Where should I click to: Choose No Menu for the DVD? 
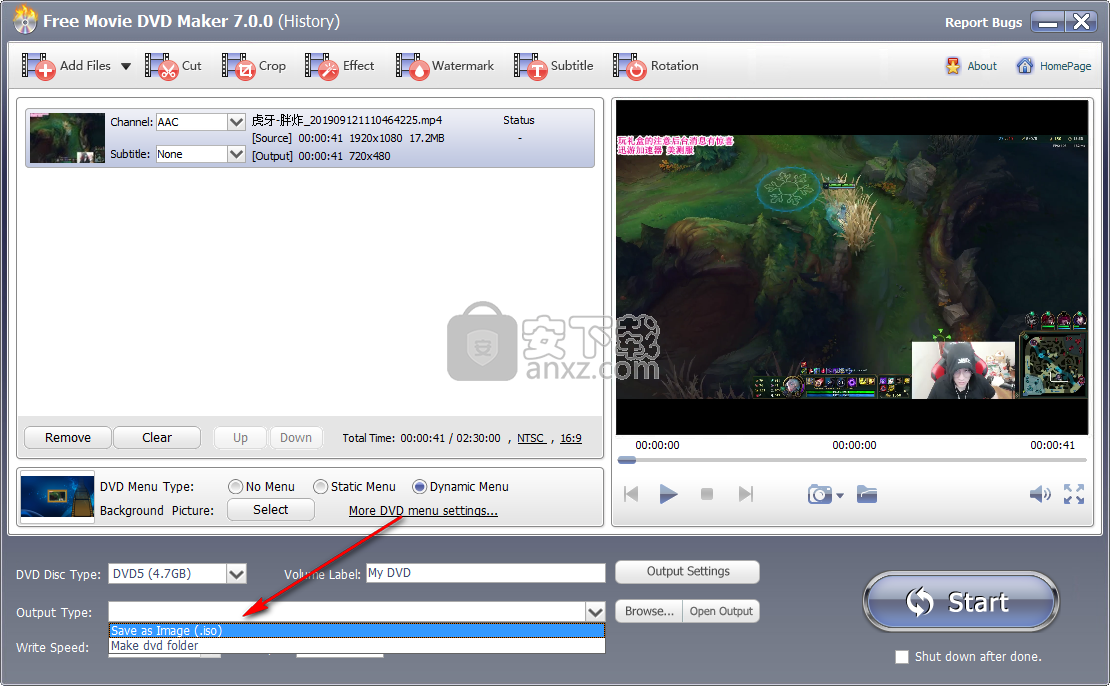[x=238, y=486]
